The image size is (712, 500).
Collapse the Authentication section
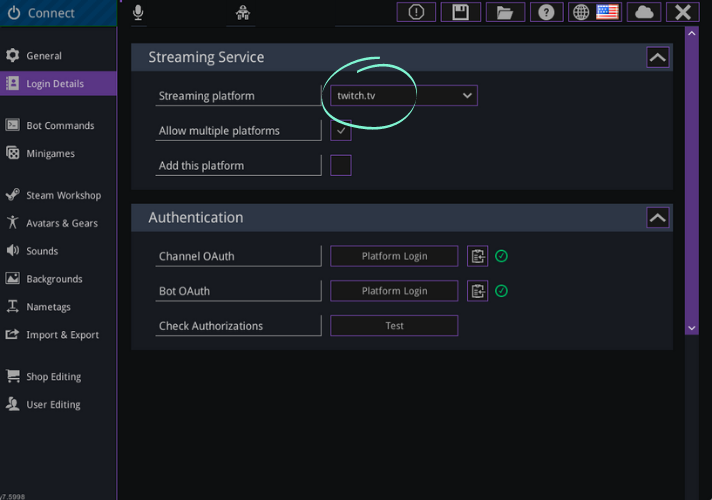click(658, 218)
